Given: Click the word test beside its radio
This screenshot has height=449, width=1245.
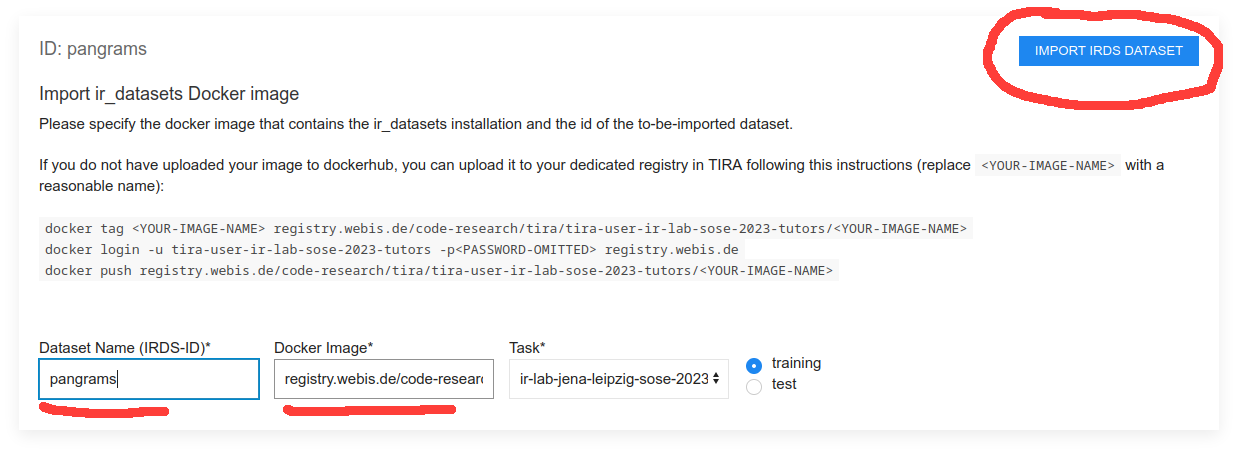Looking at the screenshot, I should [784, 384].
